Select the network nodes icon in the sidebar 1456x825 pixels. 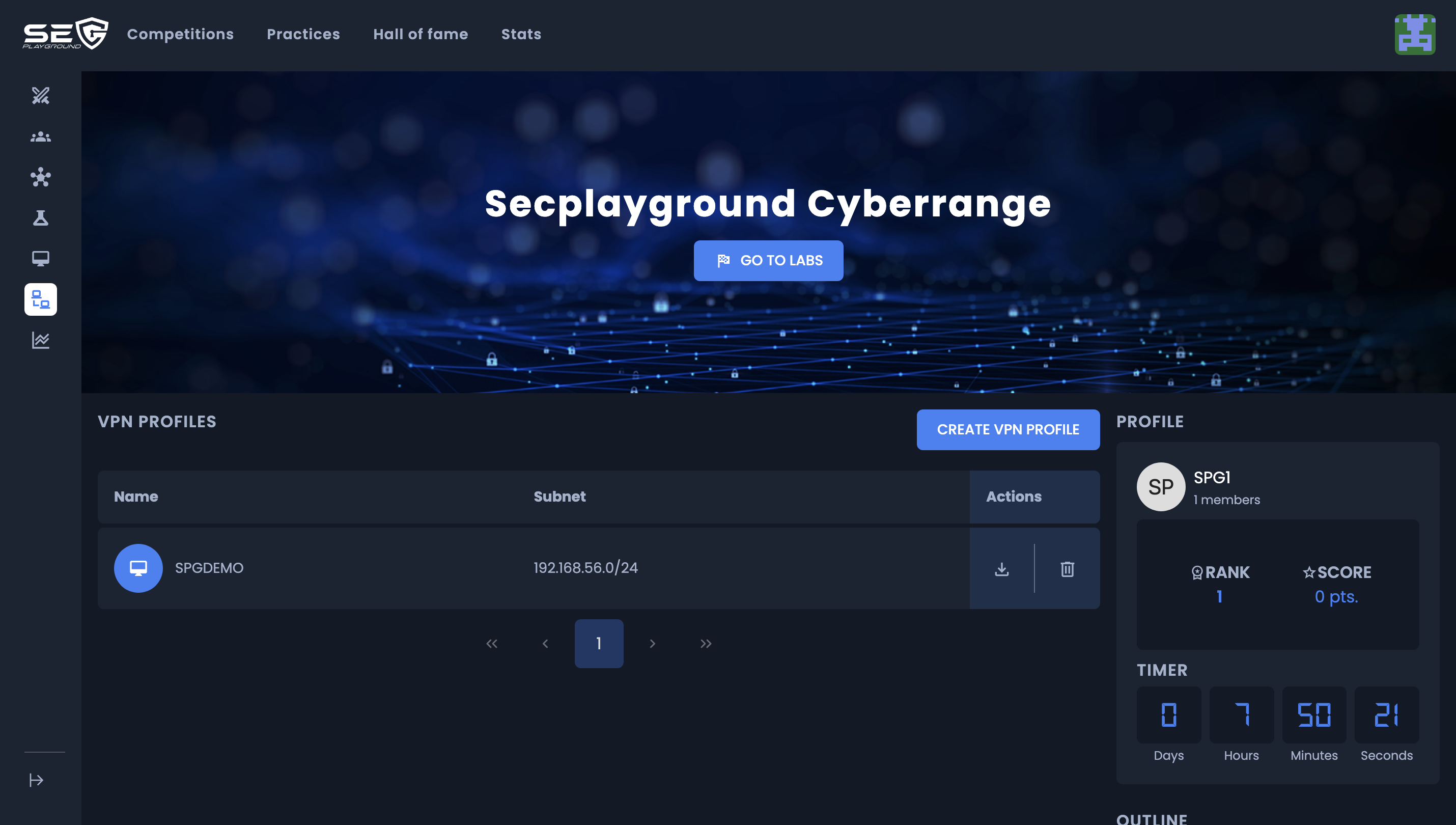(40, 177)
